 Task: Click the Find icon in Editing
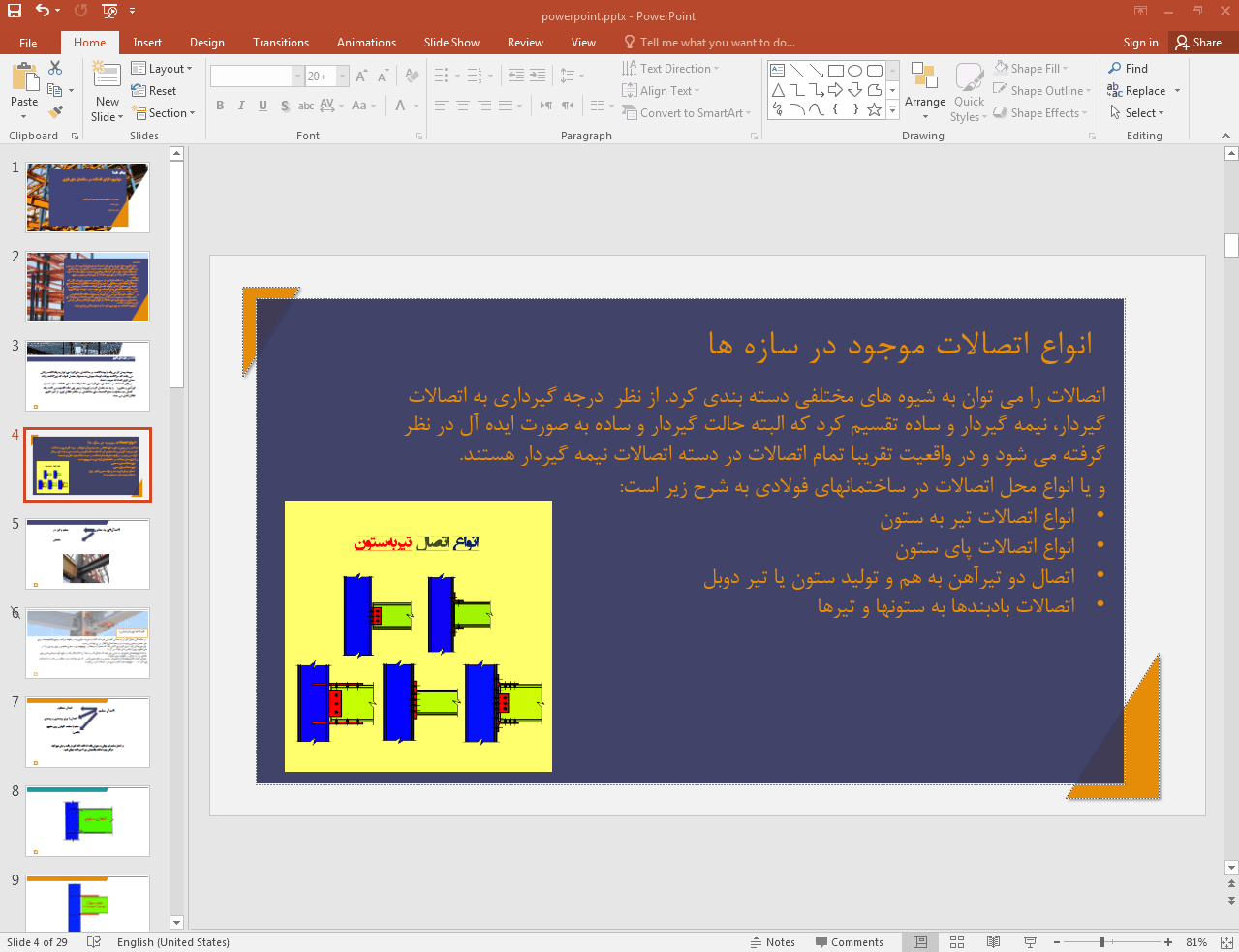click(x=1129, y=69)
